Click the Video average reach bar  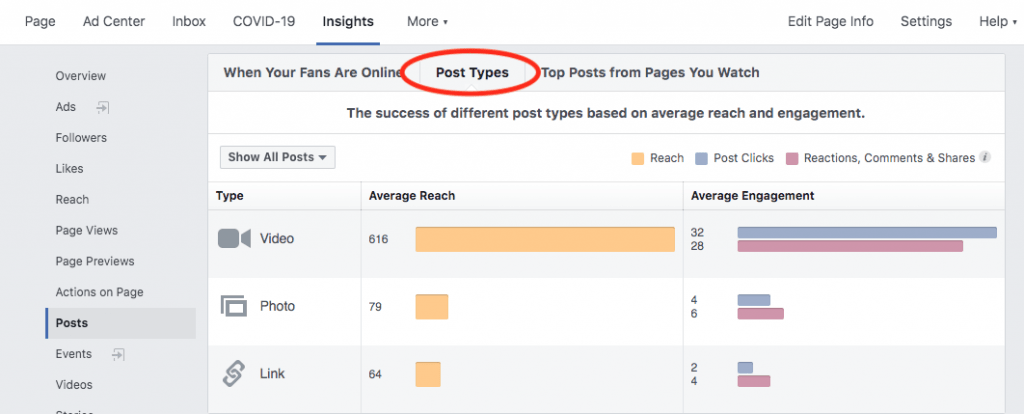[x=545, y=239]
